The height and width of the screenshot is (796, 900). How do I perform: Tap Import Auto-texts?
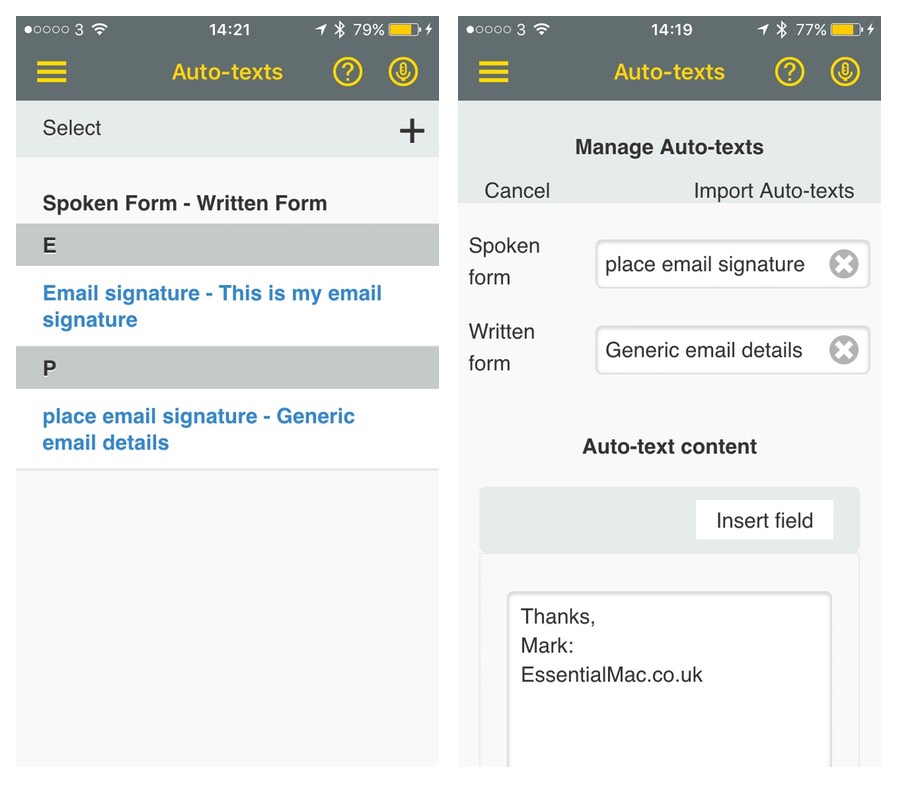773,190
